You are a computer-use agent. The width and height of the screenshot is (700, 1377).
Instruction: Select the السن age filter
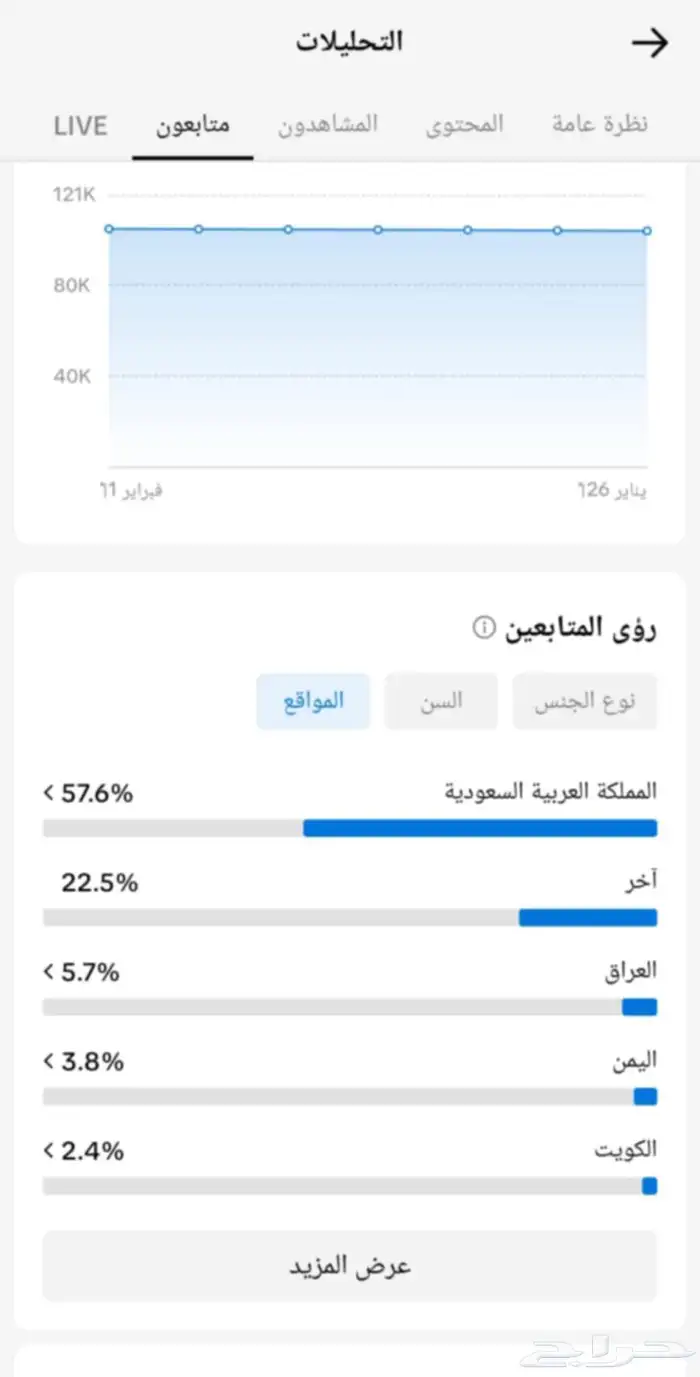[440, 700]
